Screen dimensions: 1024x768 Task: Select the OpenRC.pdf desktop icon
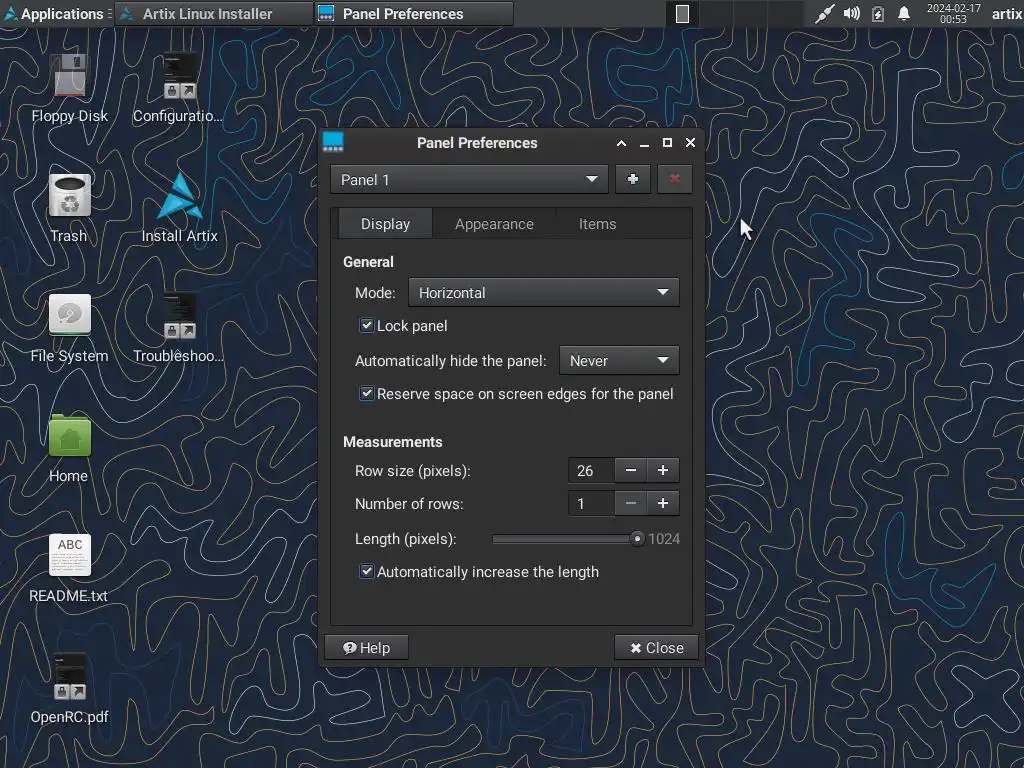(x=69, y=677)
